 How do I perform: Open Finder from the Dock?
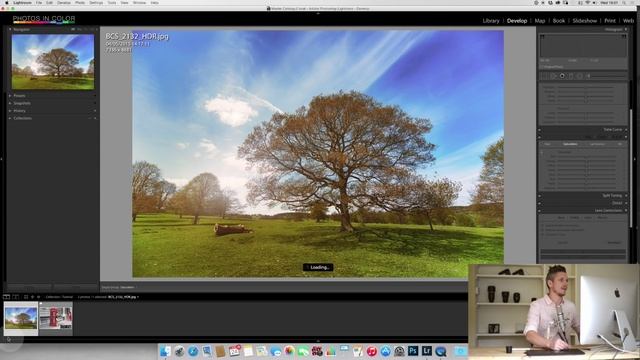tap(165, 351)
